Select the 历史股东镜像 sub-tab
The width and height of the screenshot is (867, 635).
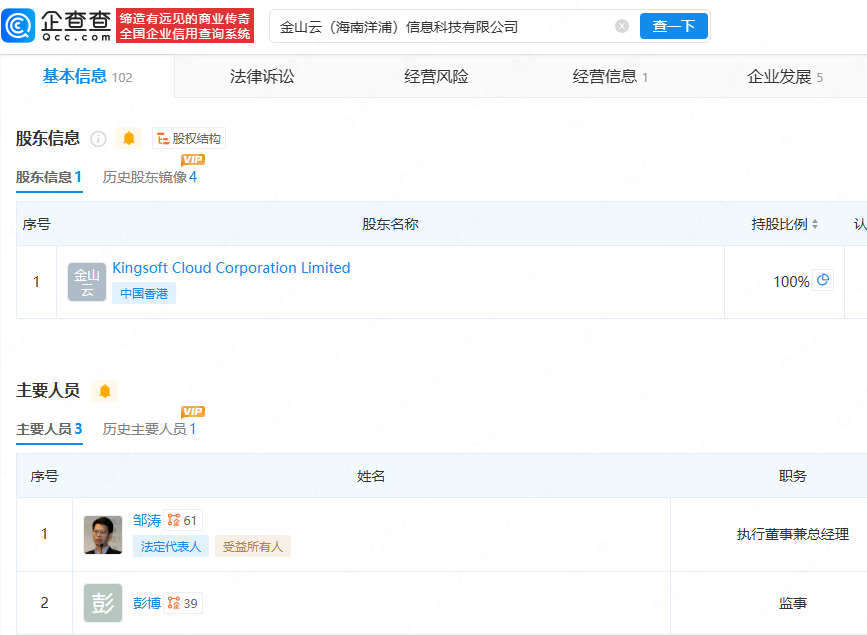(149, 177)
